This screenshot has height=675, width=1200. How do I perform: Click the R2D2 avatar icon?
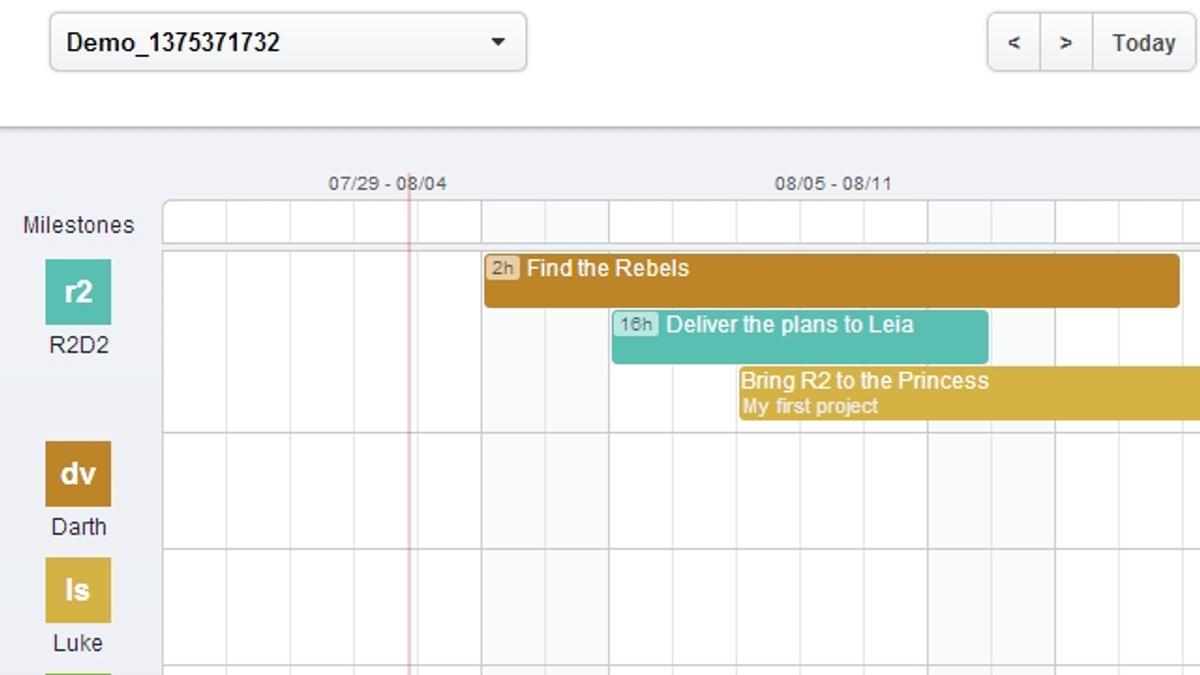point(78,292)
